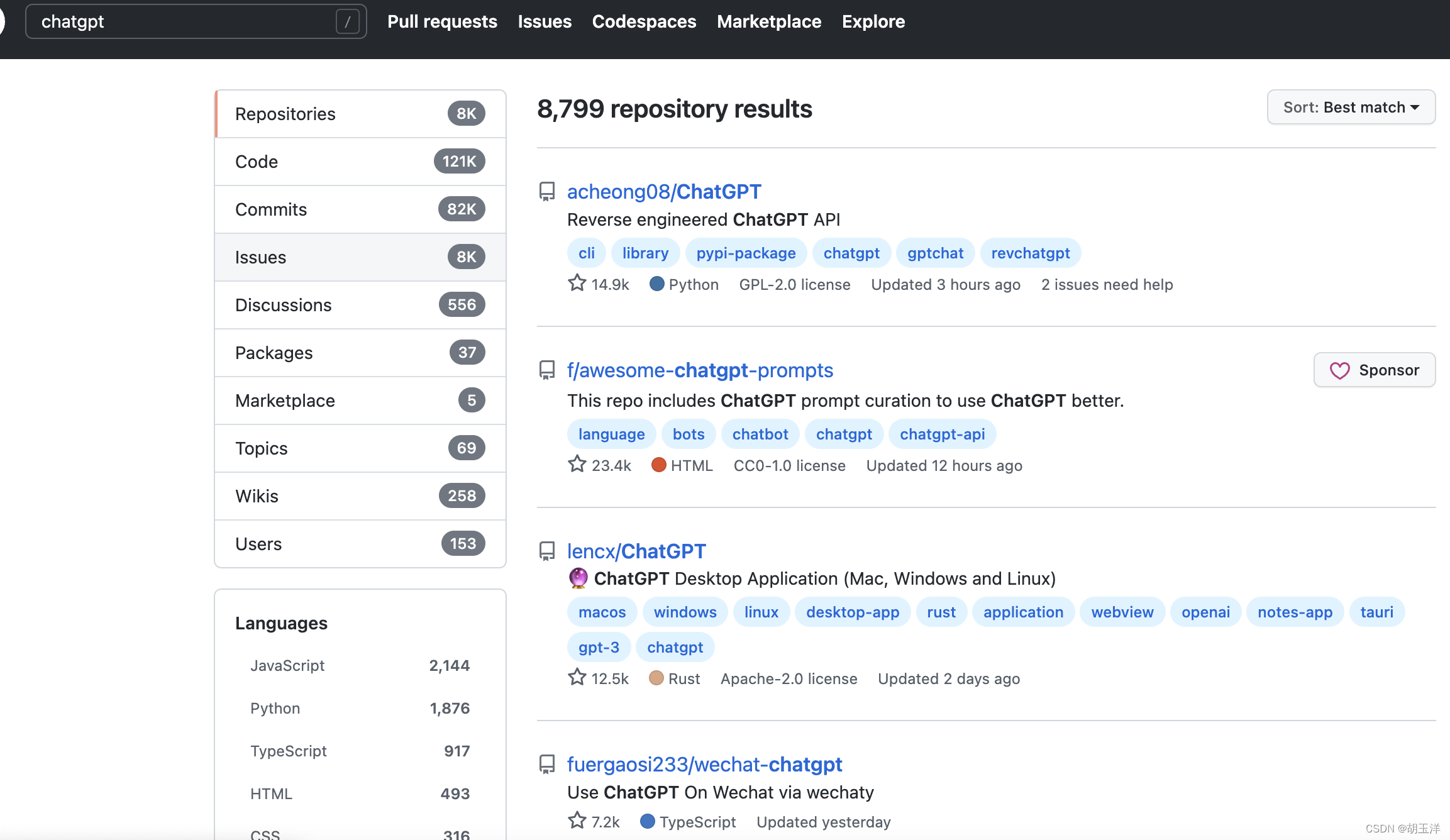Click the Discussions category icon
Viewport: 1450px width, 840px height.
[283, 304]
